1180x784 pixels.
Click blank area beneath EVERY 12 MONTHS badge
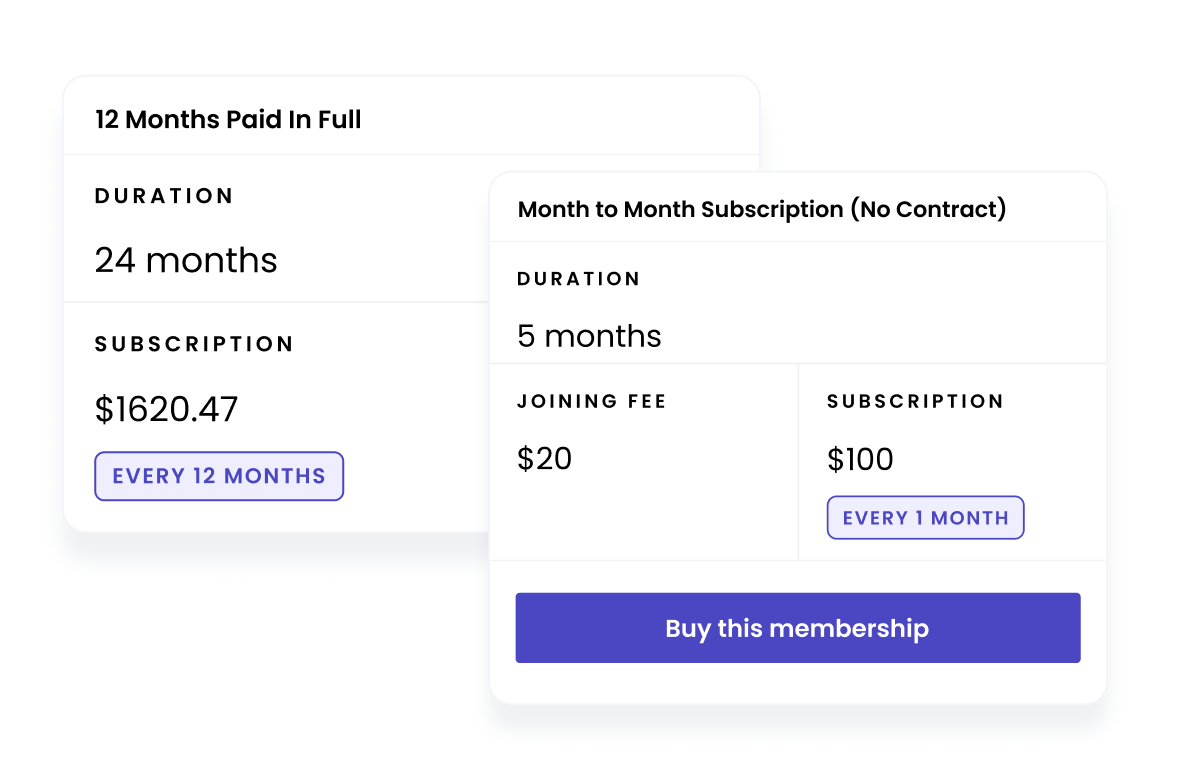click(x=250, y=516)
